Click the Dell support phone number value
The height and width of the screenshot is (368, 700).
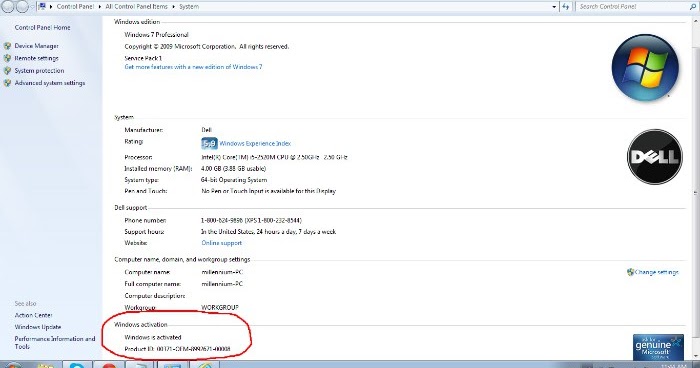(x=251, y=220)
